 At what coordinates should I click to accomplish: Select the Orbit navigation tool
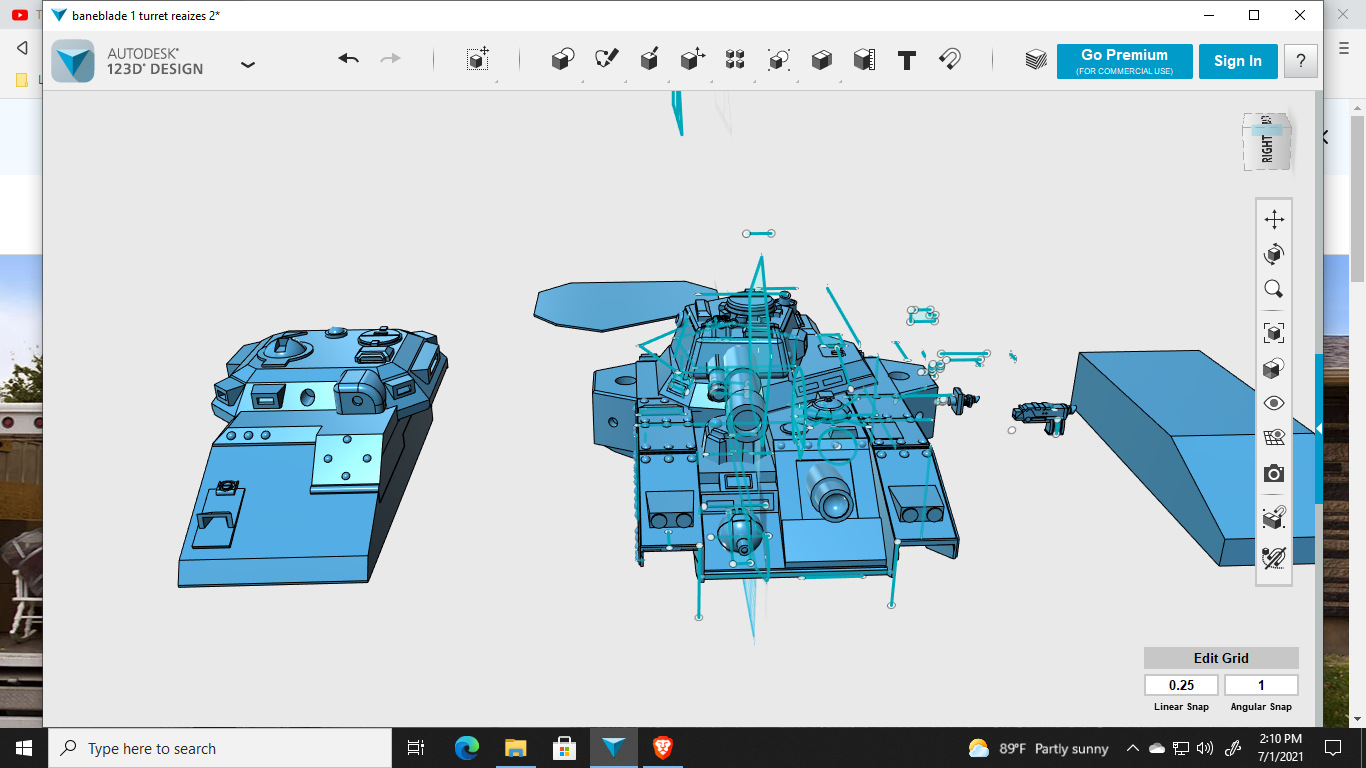click(x=1274, y=254)
